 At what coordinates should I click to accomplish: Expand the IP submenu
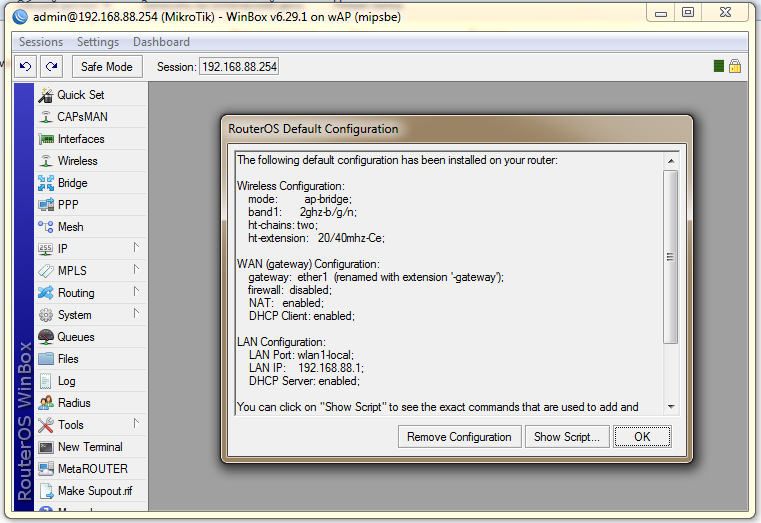(136, 248)
